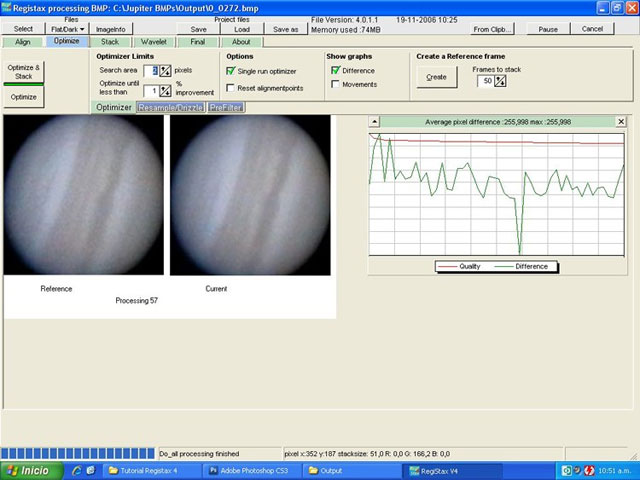This screenshot has width=640, height=480.
Task: Collapse the graph panel with the up-arrow button
Action: click(374, 121)
